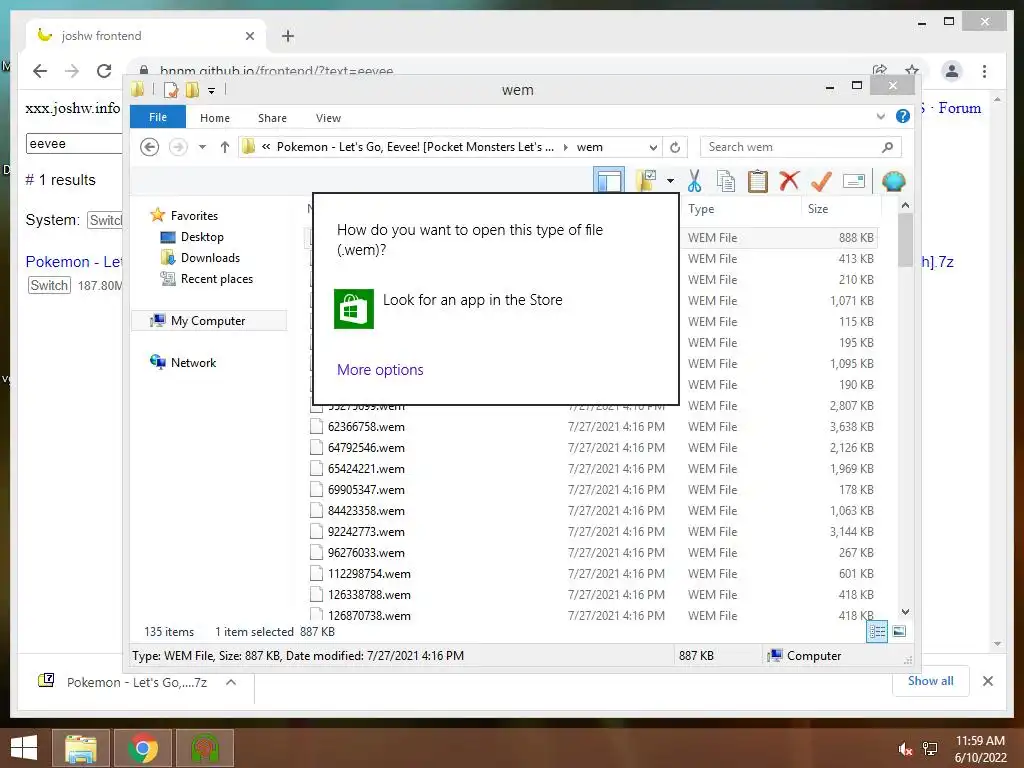Select file 112298754.wem
Image resolution: width=1024 pixels, height=768 pixels.
tap(369, 573)
